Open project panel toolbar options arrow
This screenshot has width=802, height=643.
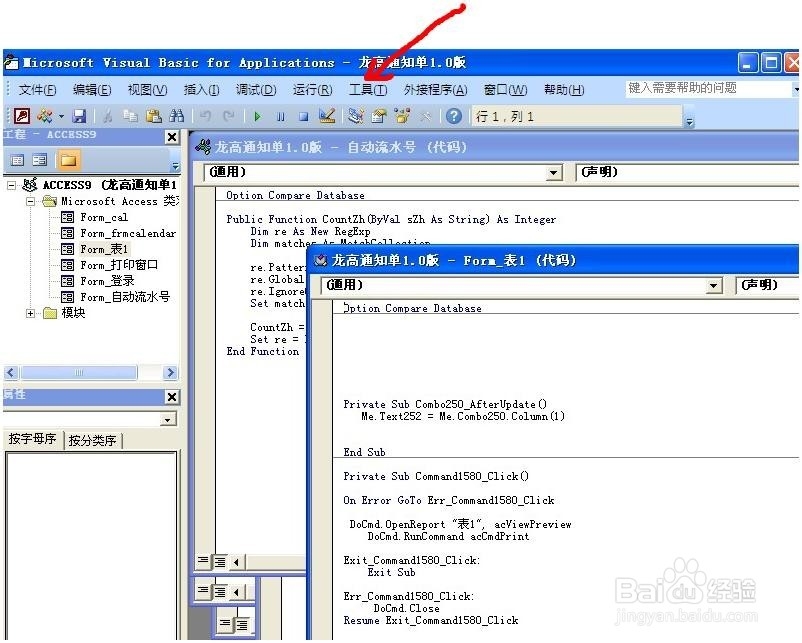(175, 166)
